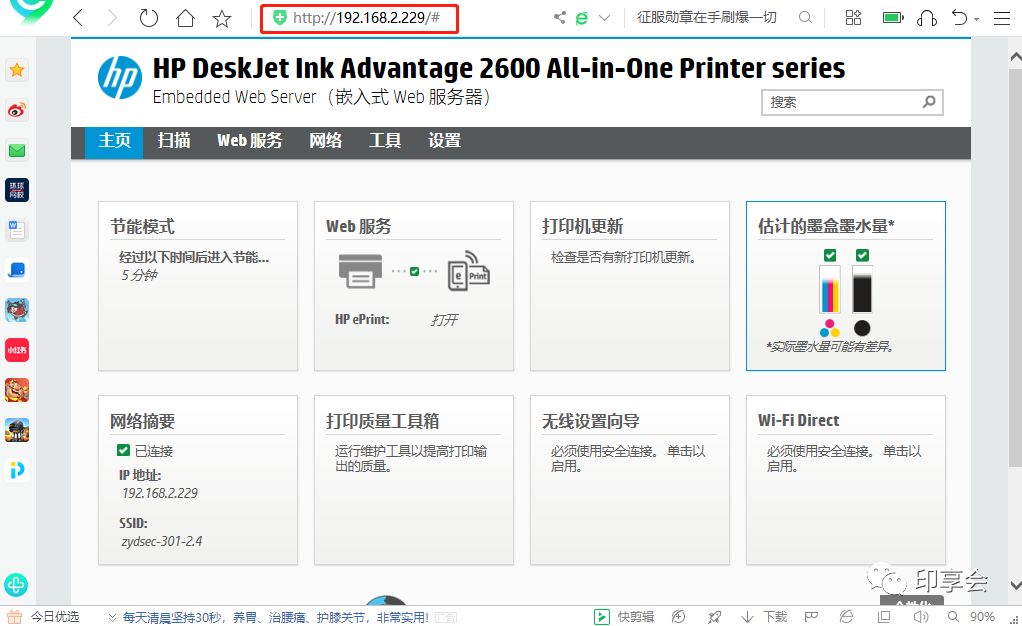The width and height of the screenshot is (1022, 626).
Task: Click the green shield security icon
Action: click(280, 18)
